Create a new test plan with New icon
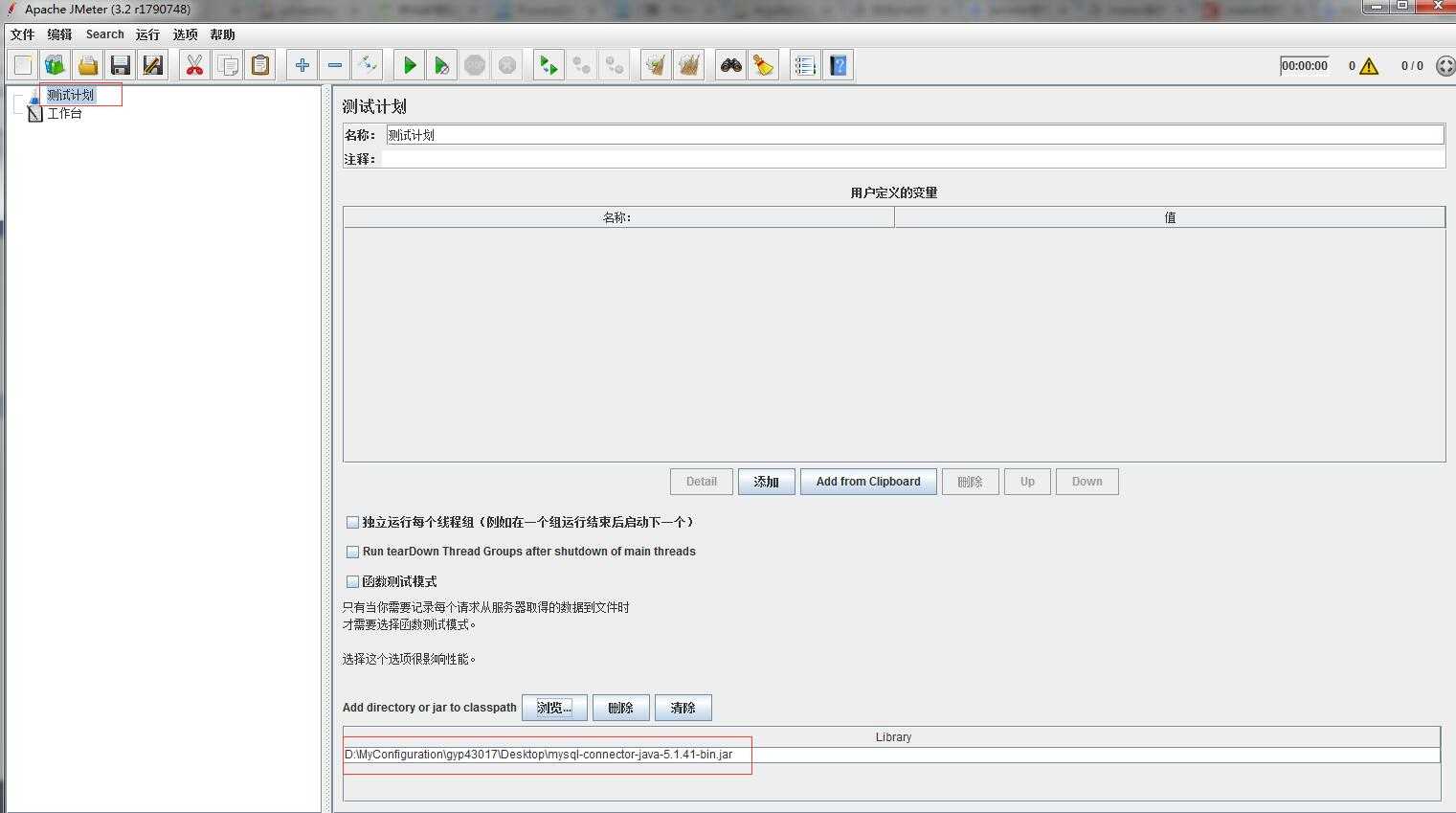1456x813 pixels. click(x=23, y=65)
